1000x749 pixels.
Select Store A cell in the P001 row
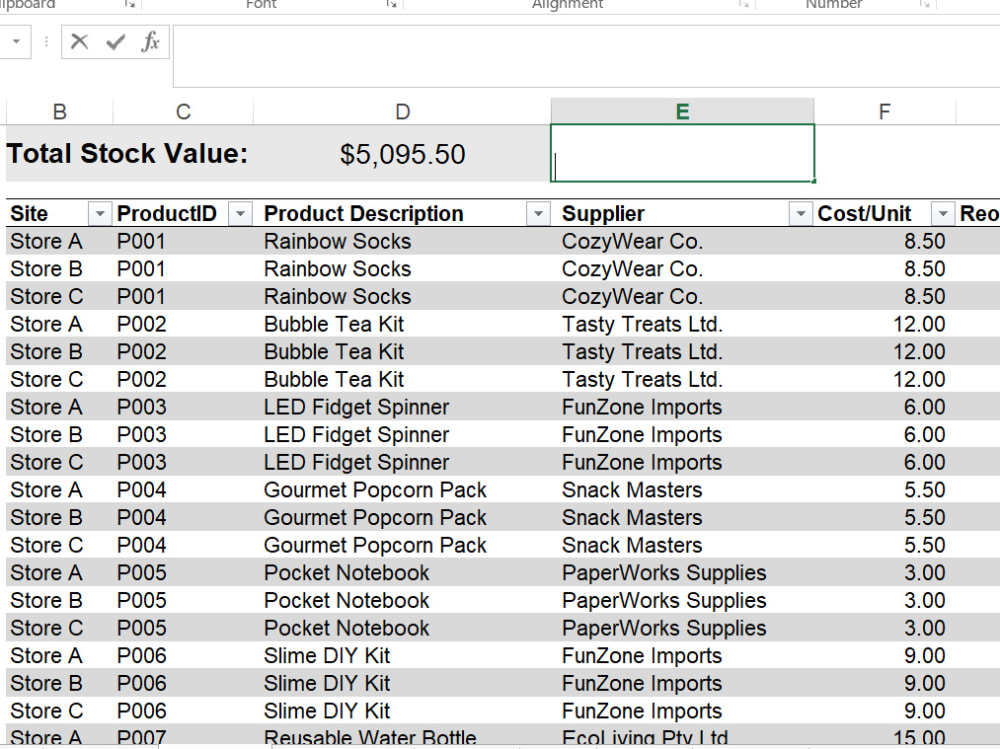click(59, 241)
